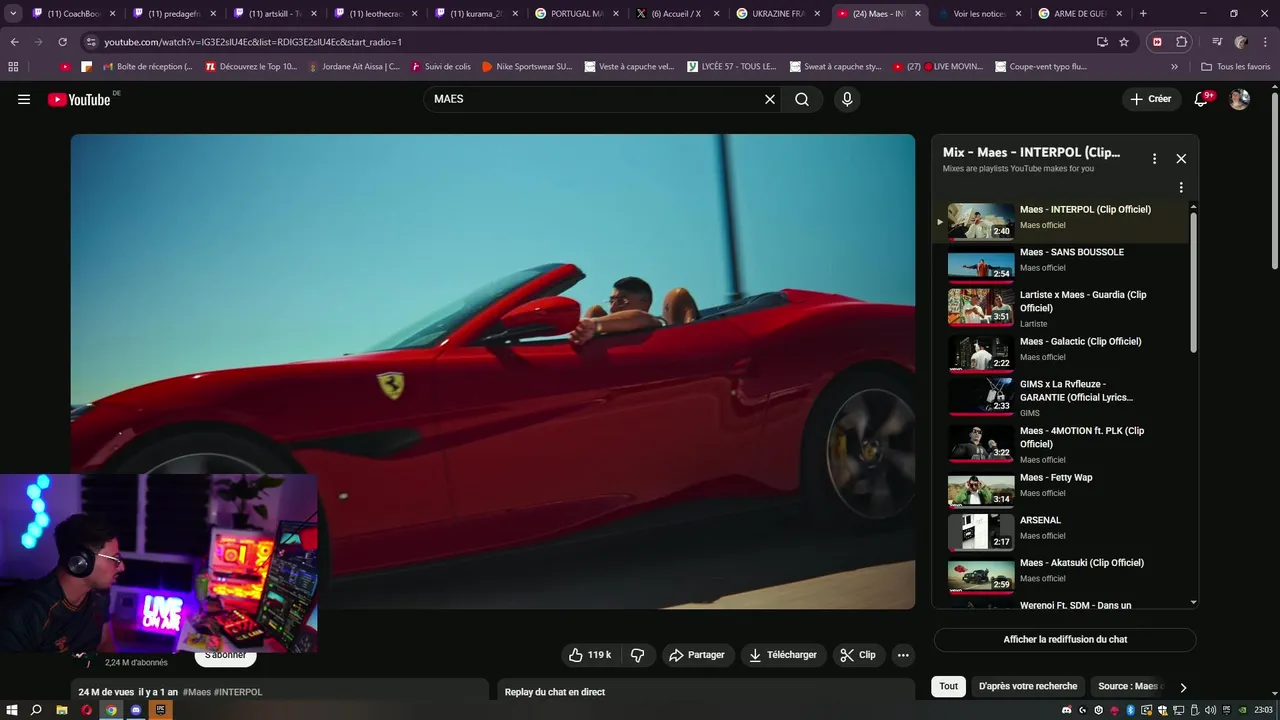Open Windows taskbar search
Image resolution: width=1280 pixels, height=720 pixels.
tap(37, 710)
